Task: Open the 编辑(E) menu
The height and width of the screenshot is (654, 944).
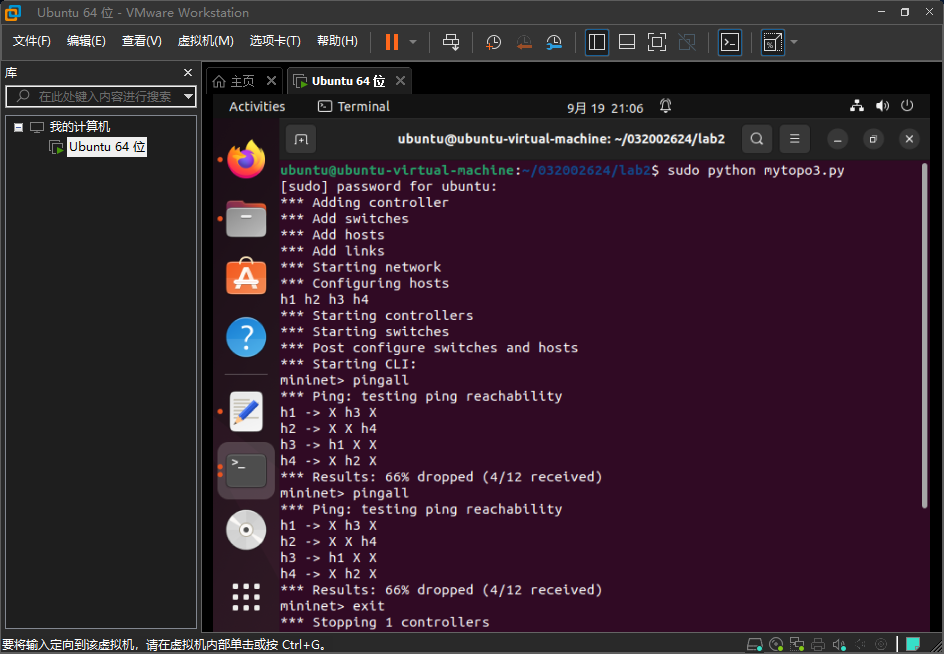Action: pyautogui.click(x=86, y=40)
